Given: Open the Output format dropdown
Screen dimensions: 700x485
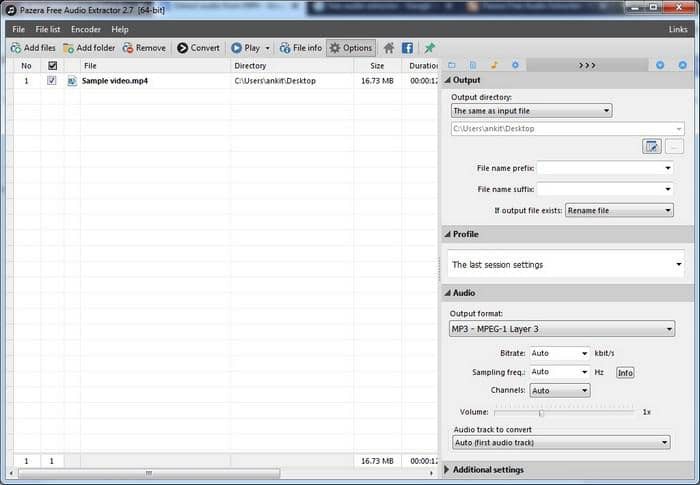Looking at the screenshot, I should 561,329.
